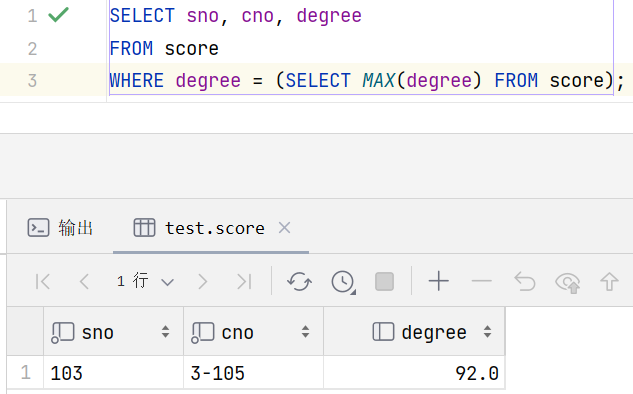This screenshot has height=394, width=633.
Task: Close the test.score tab
Action: click(285, 228)
